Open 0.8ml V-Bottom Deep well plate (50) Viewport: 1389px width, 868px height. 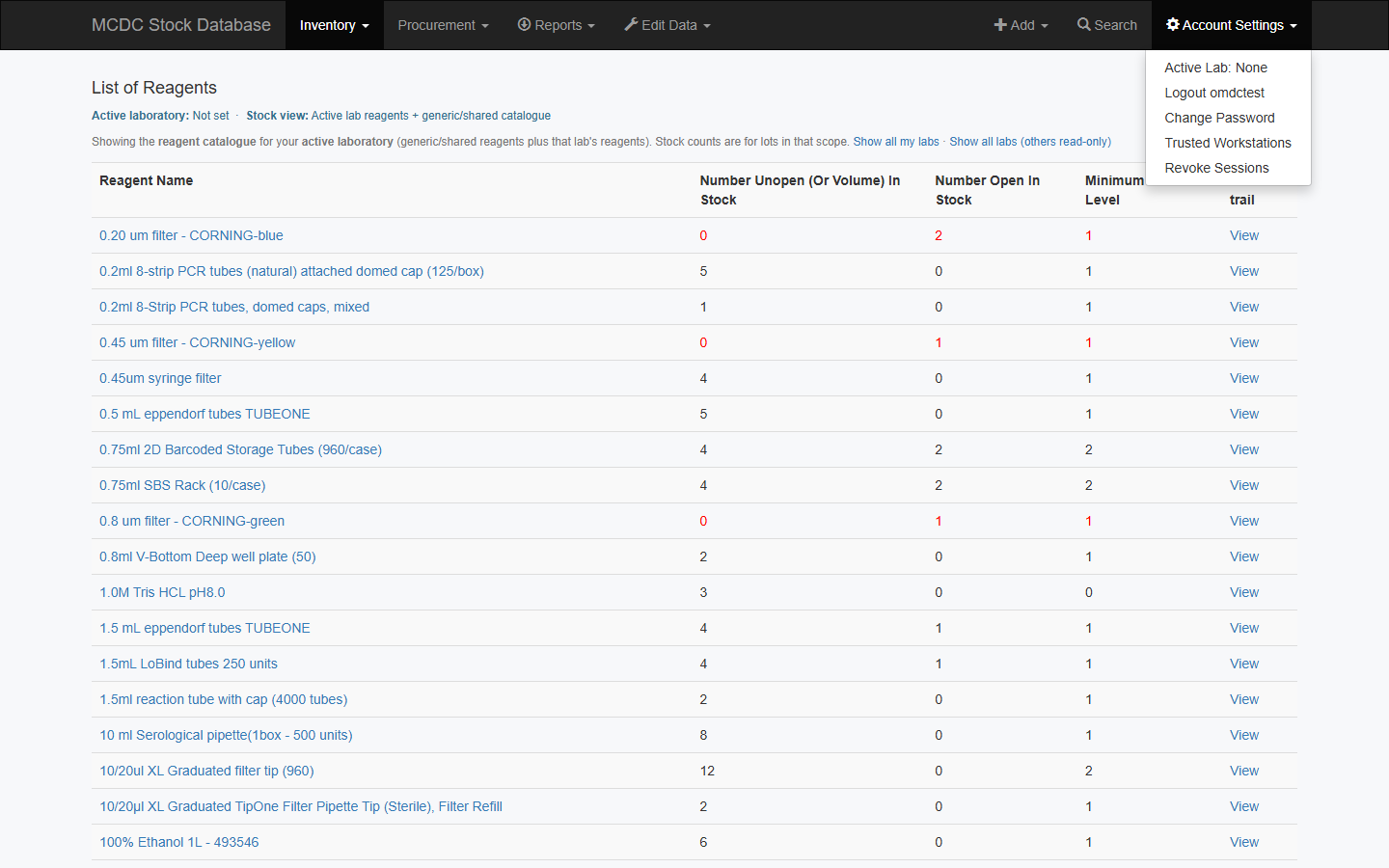[x=207, y=556]
